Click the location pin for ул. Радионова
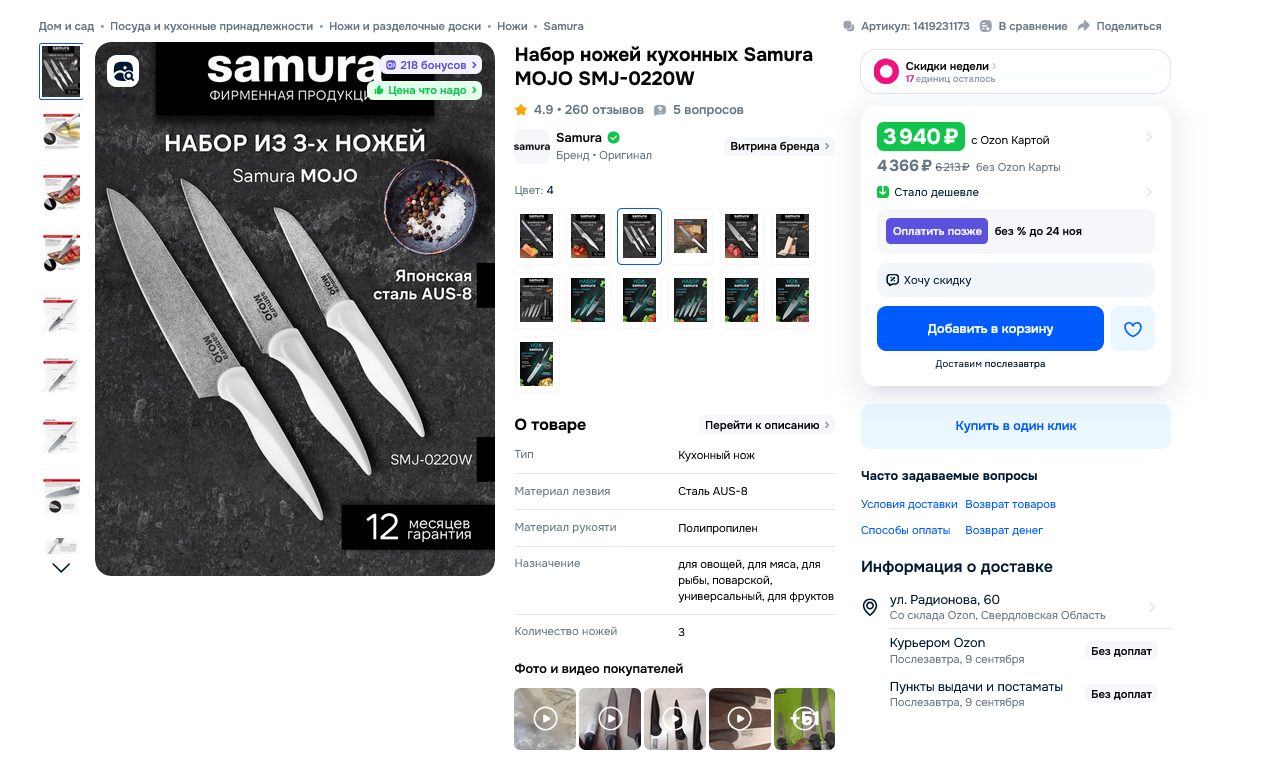The image size is (1264, 776). (870, 607)
